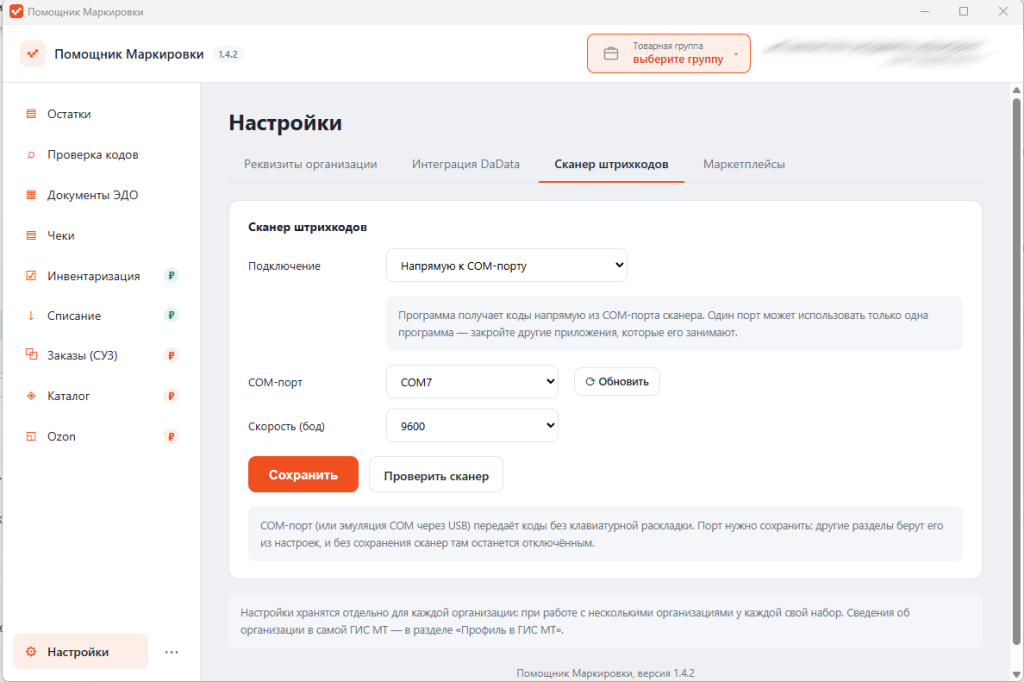Click the Чеки sidebar icon
The height and width of the screenshot is (682, 1024).
[31, 235]
